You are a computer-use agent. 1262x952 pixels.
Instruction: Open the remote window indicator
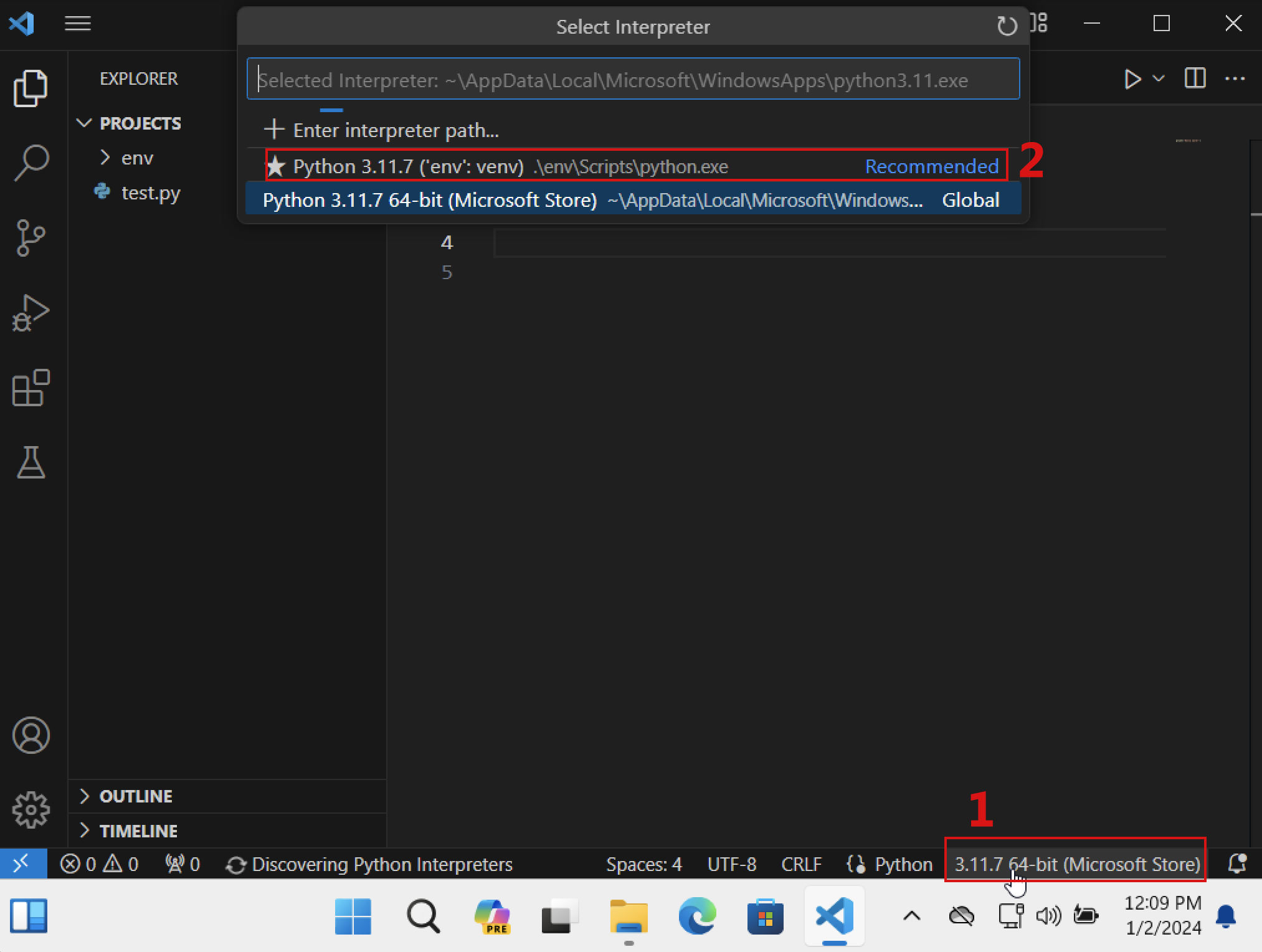pos(22,864)
